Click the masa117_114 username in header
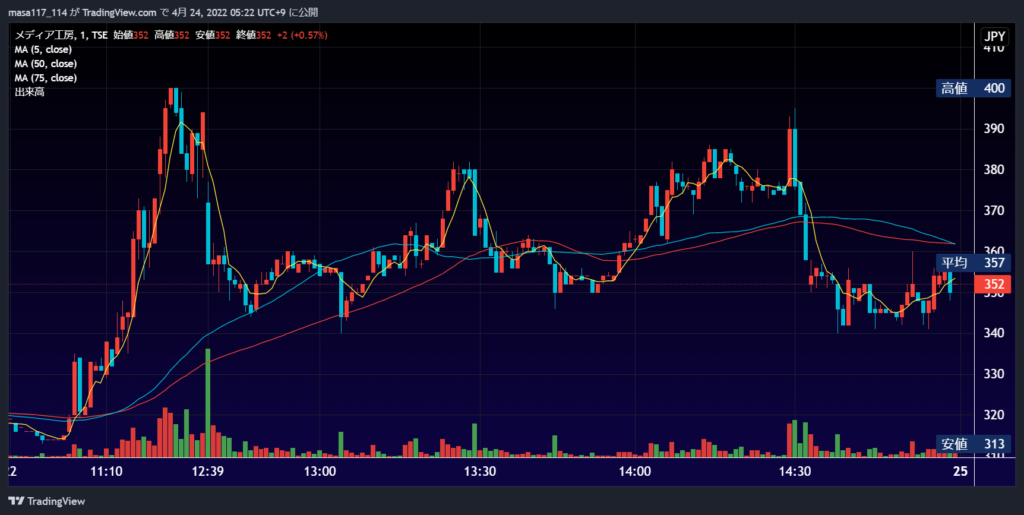 pyautogui.click(x=36, y=13)
